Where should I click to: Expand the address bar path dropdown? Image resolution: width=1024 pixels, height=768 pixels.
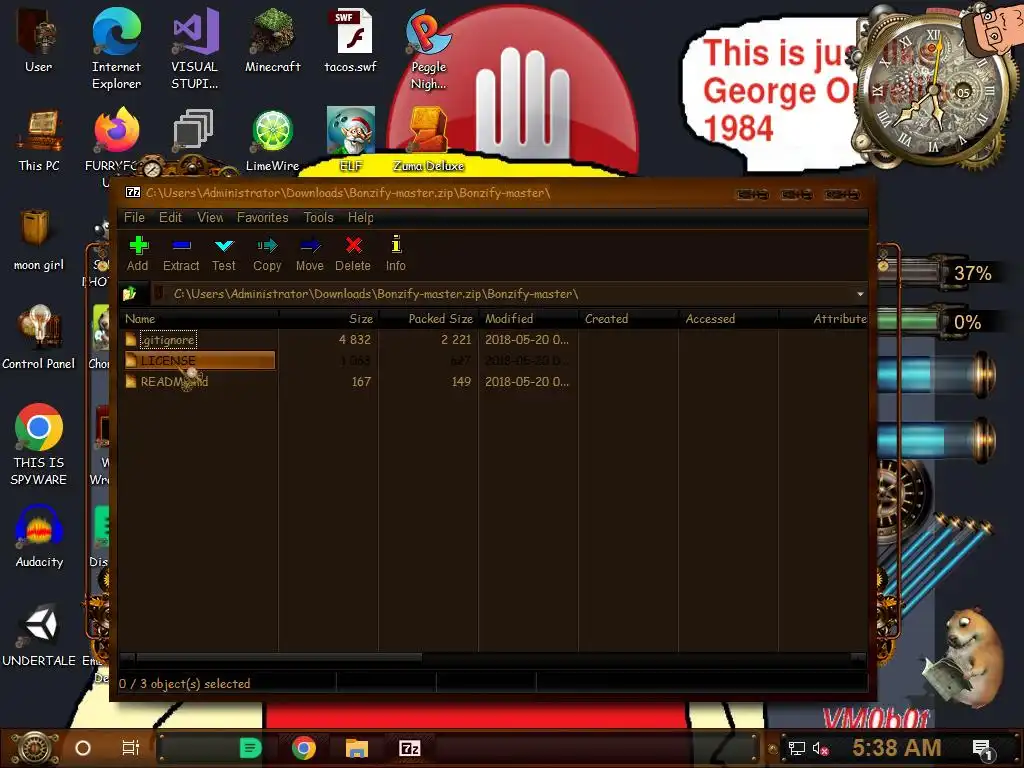pos(860,295)
